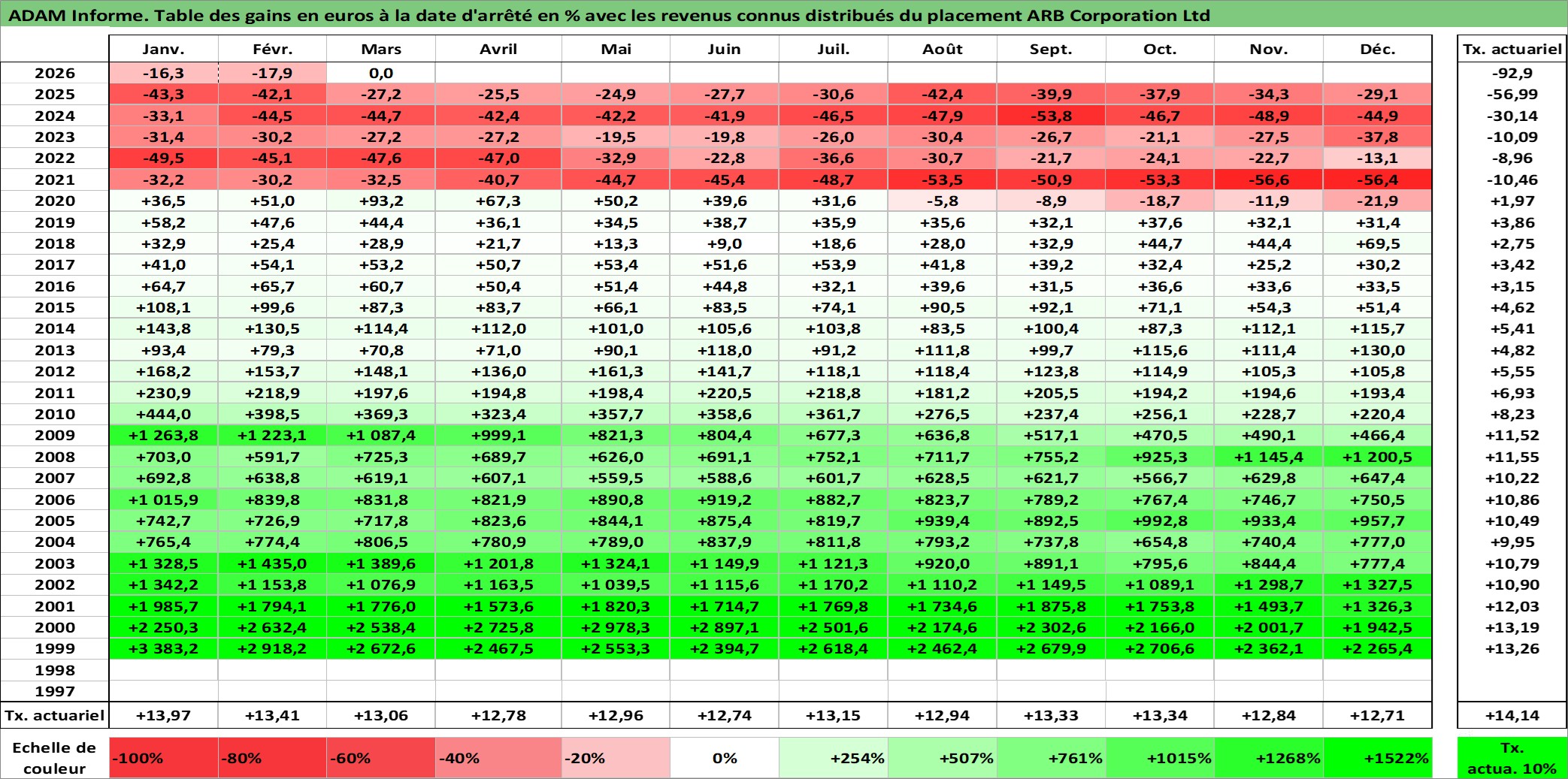Click the cell showing +69,5

[1378, 243]
